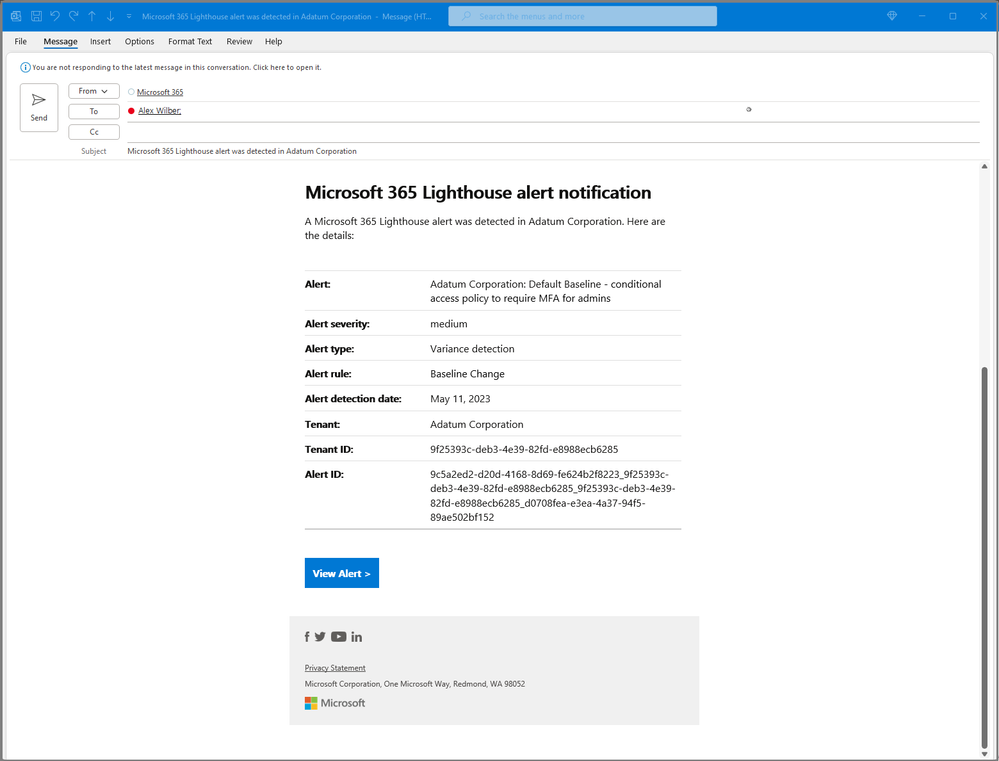
Task: Click the scroll up arrow of message body
Action: 984,166
